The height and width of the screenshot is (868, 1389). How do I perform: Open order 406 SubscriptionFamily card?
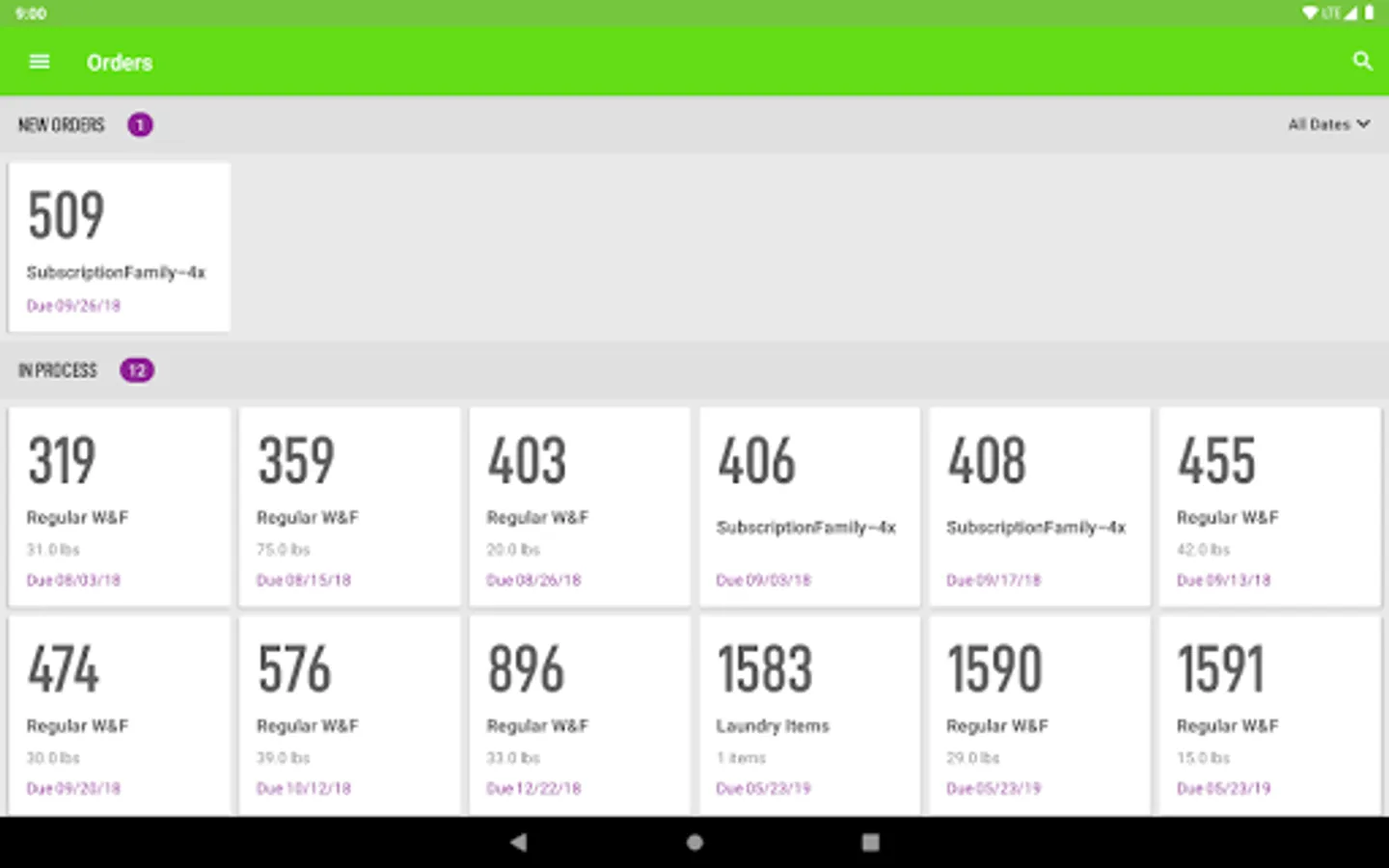(x=809, y=507)
